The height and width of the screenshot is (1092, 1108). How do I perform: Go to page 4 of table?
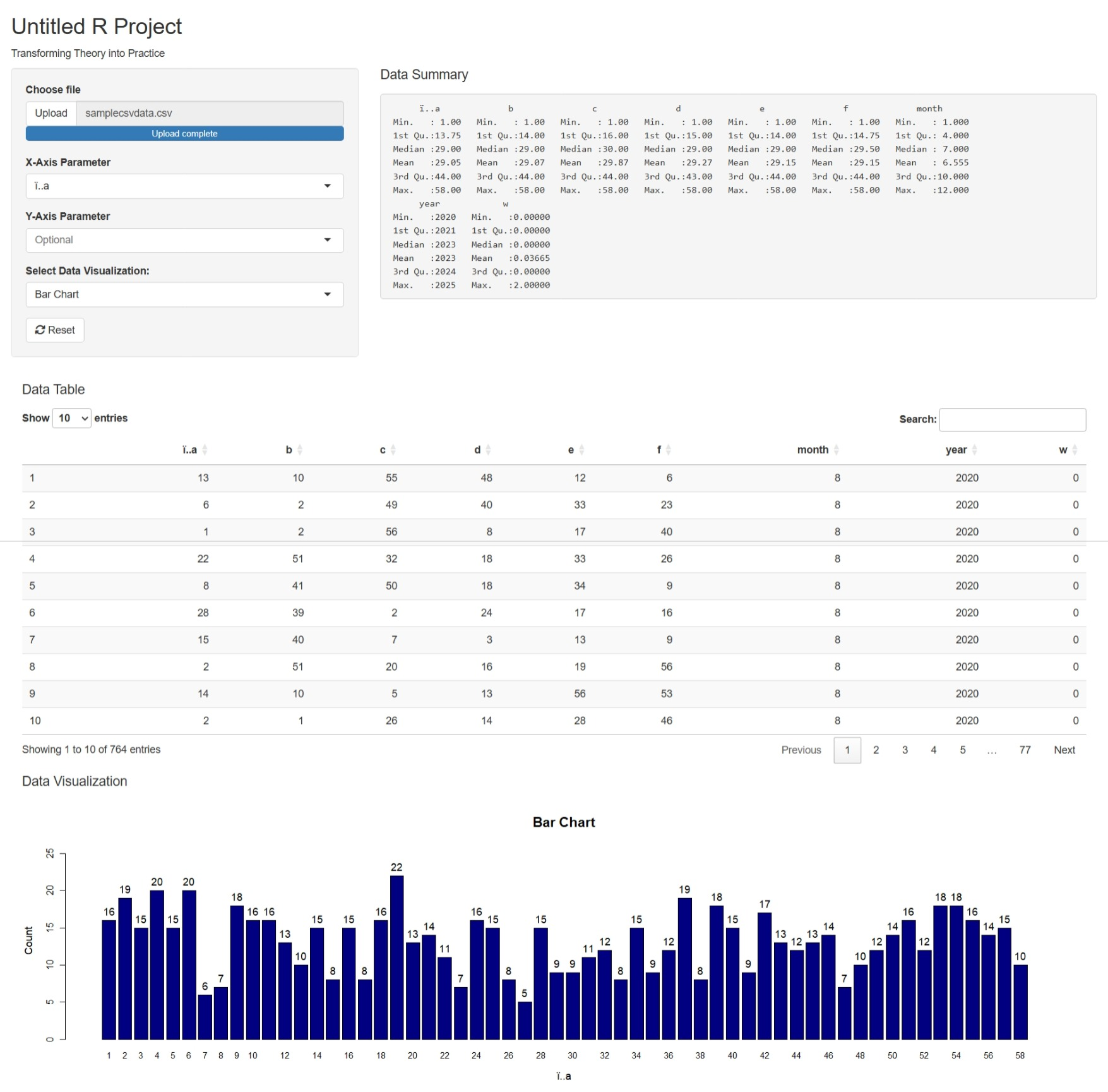tap(934, 750)
